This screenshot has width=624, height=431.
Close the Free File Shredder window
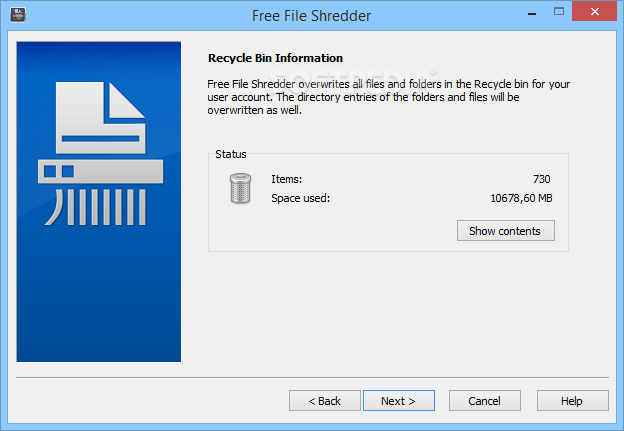coord(595,12)
